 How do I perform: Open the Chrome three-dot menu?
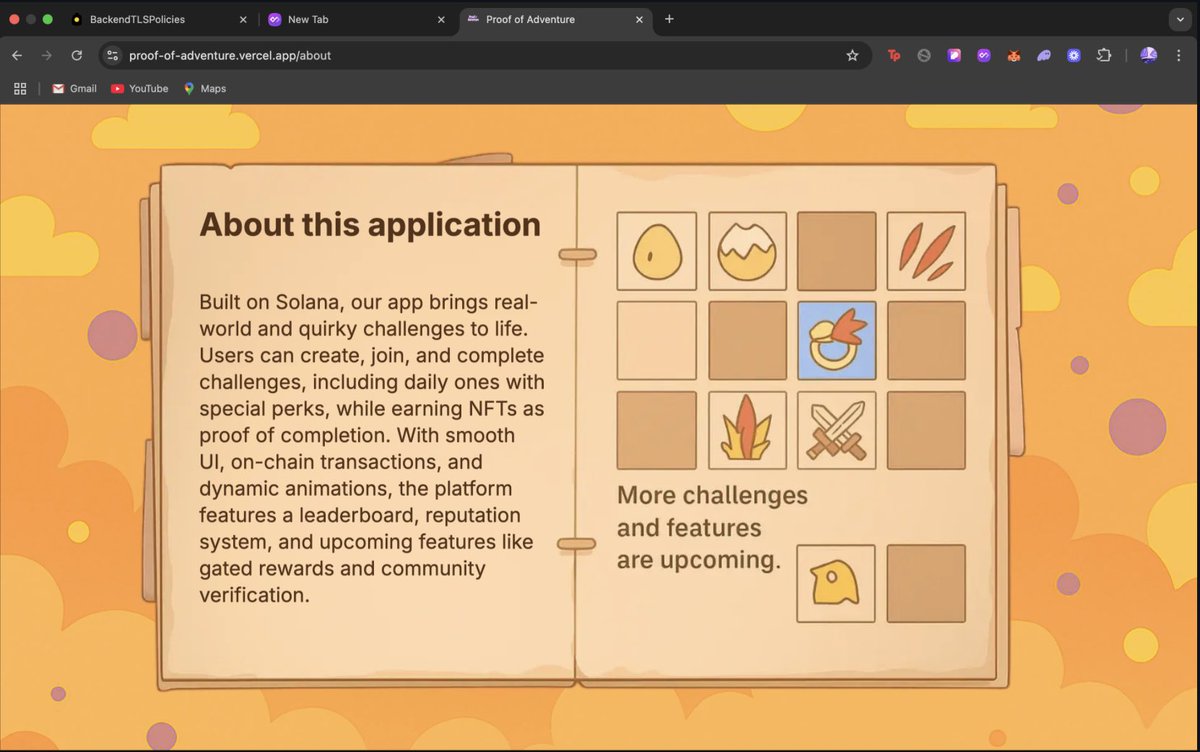(1181, 56)
